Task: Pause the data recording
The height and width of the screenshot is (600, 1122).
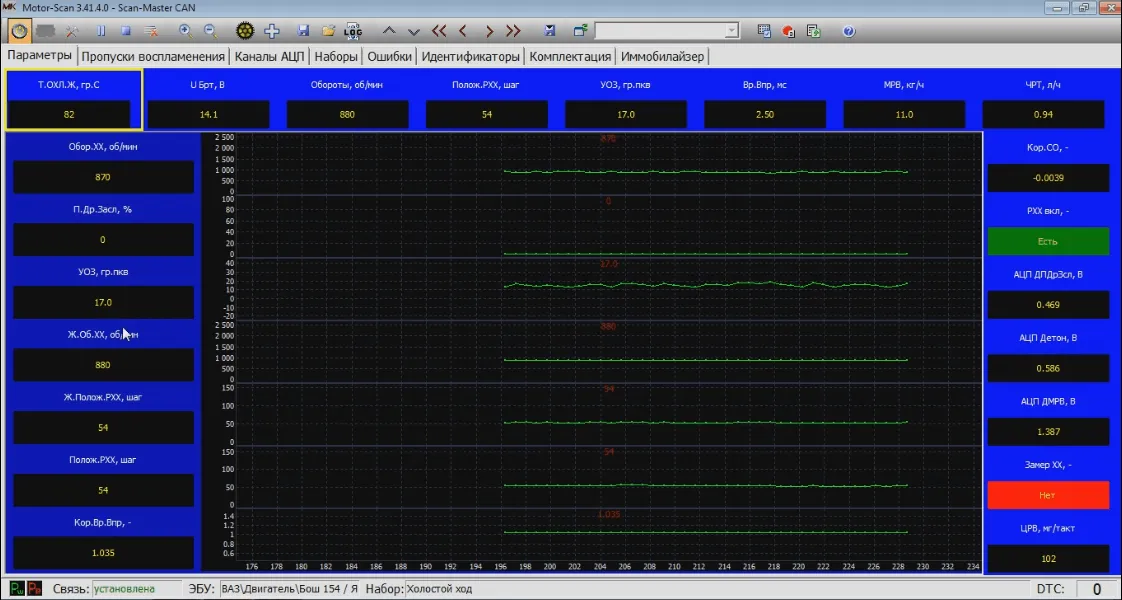Action: coord(101,31)
